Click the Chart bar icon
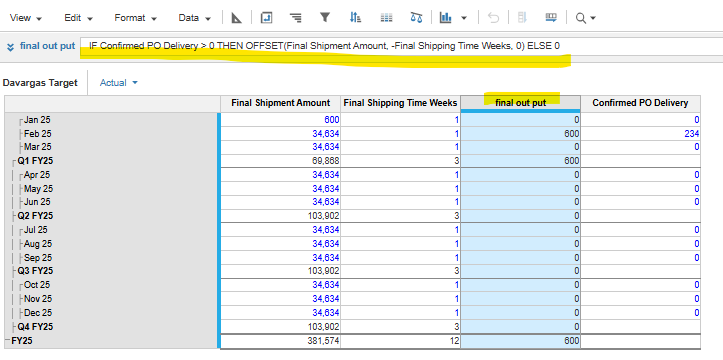The width and height of the screenshot is (723, 360). coord(445,18)
